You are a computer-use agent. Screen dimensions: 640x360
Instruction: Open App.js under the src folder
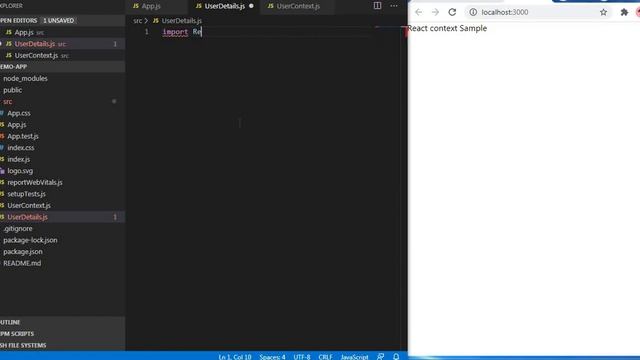62,124
